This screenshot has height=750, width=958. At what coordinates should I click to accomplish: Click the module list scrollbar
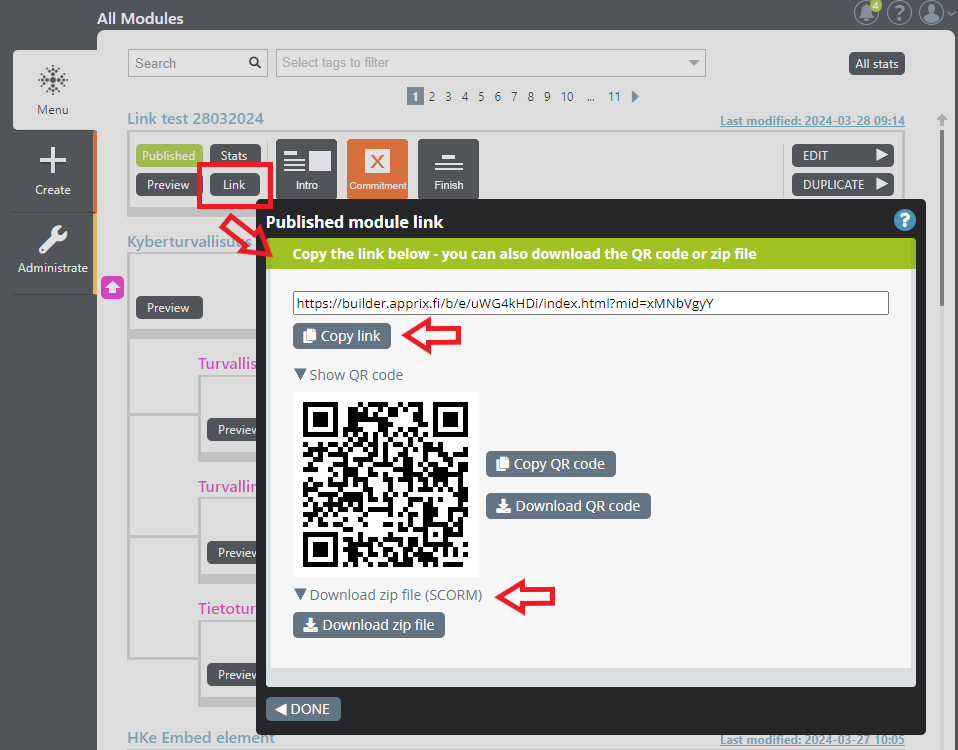(942, 217)
